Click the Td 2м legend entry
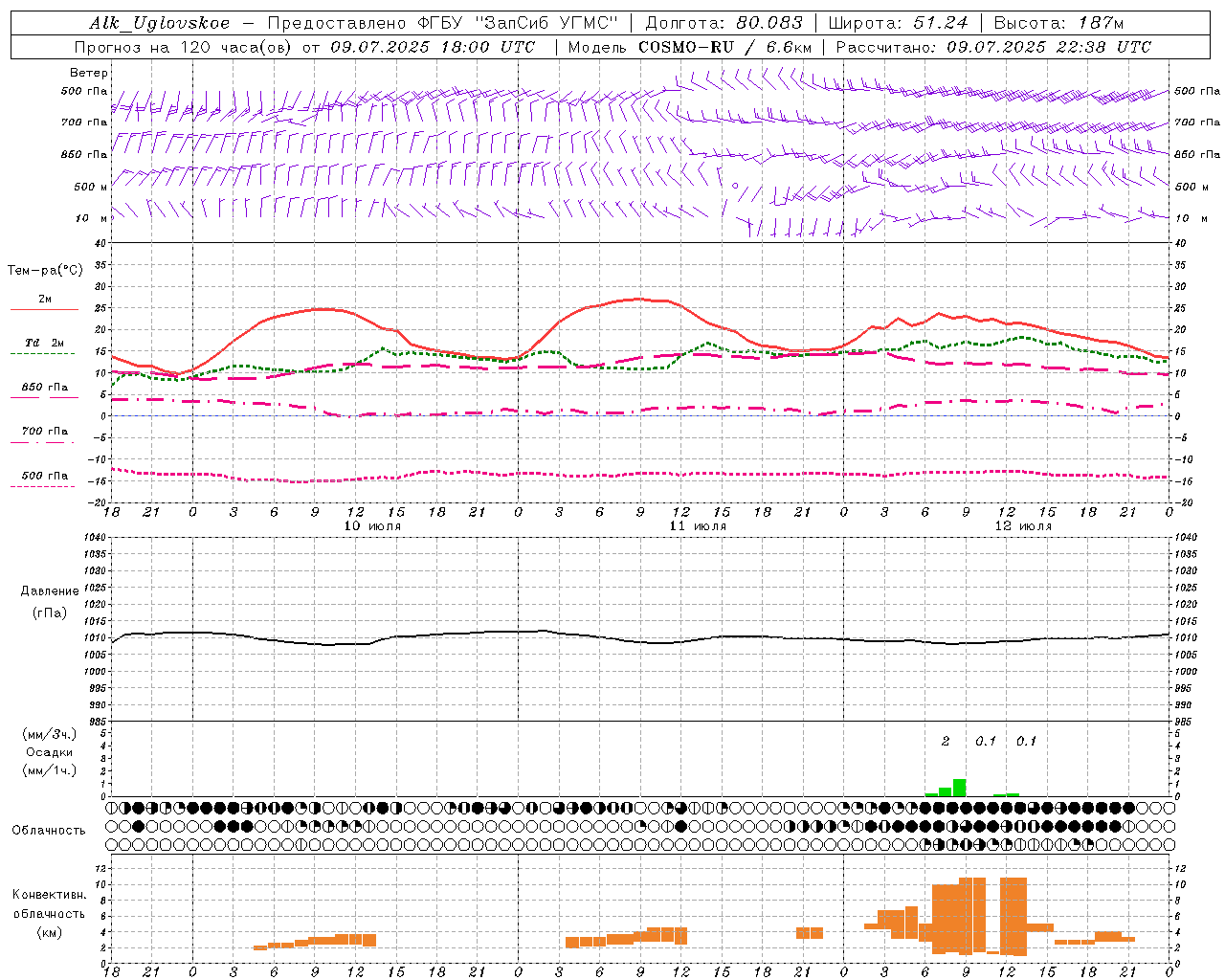Image resolution: width=1225 pixels, height=980 pixels. 45,343
